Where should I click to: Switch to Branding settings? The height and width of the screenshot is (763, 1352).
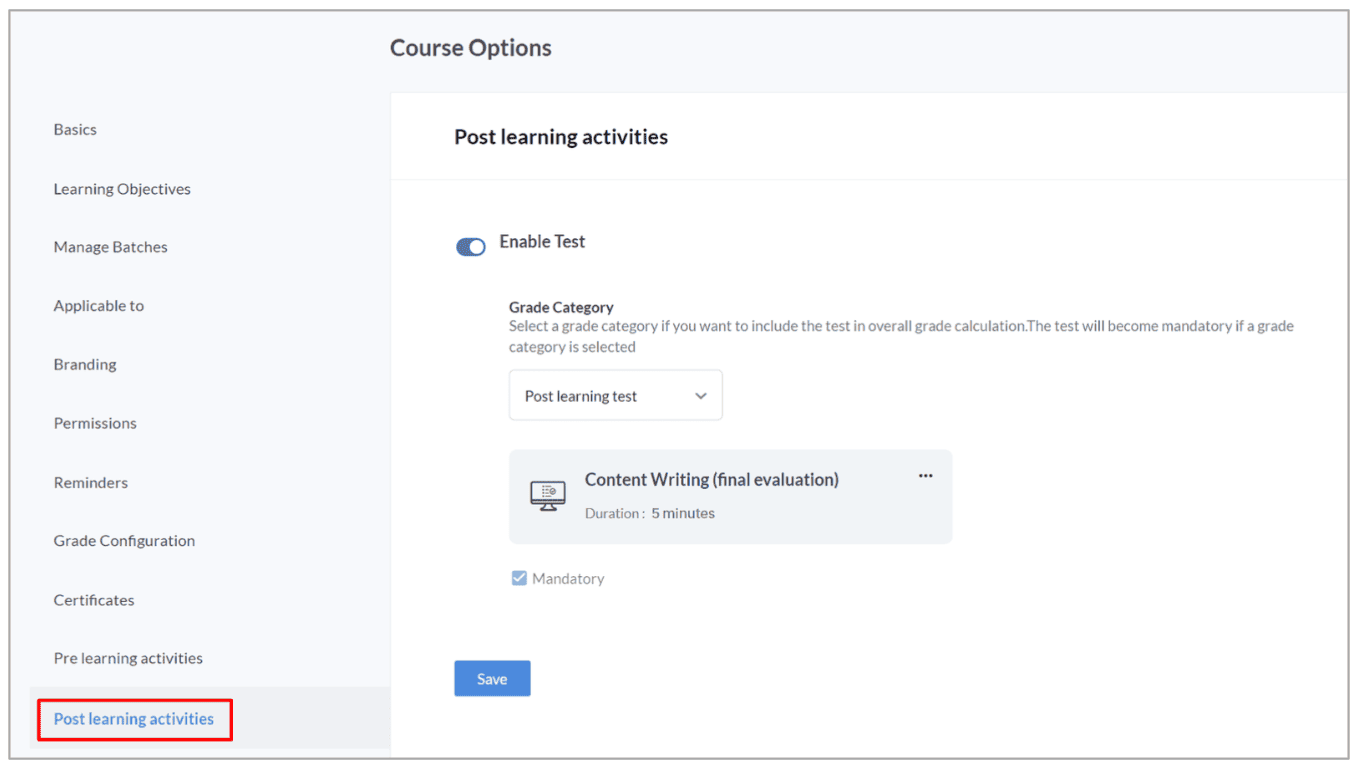pyautogui.click(x=85, y=365)
